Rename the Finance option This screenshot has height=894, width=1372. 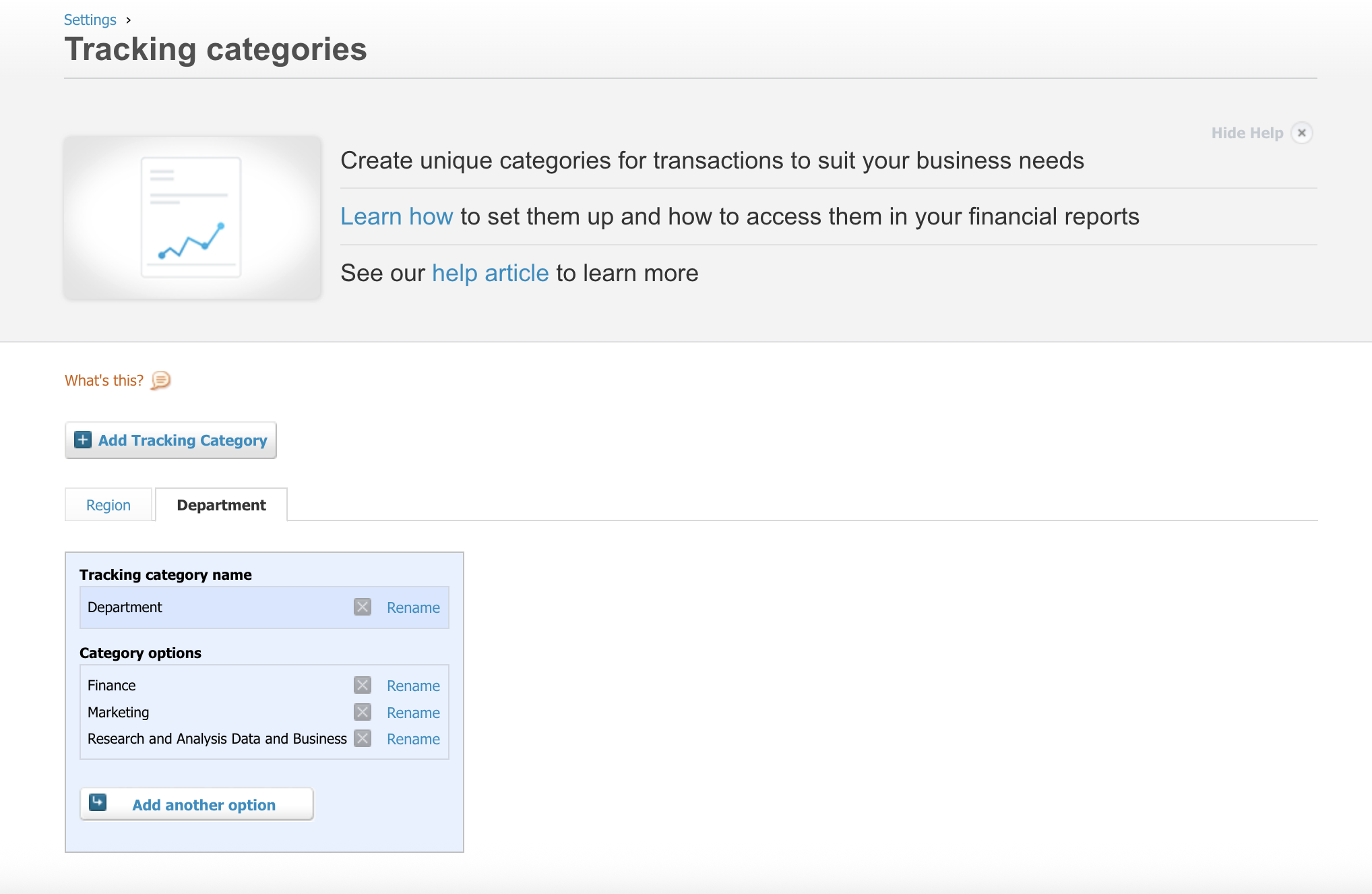[413, 686]
